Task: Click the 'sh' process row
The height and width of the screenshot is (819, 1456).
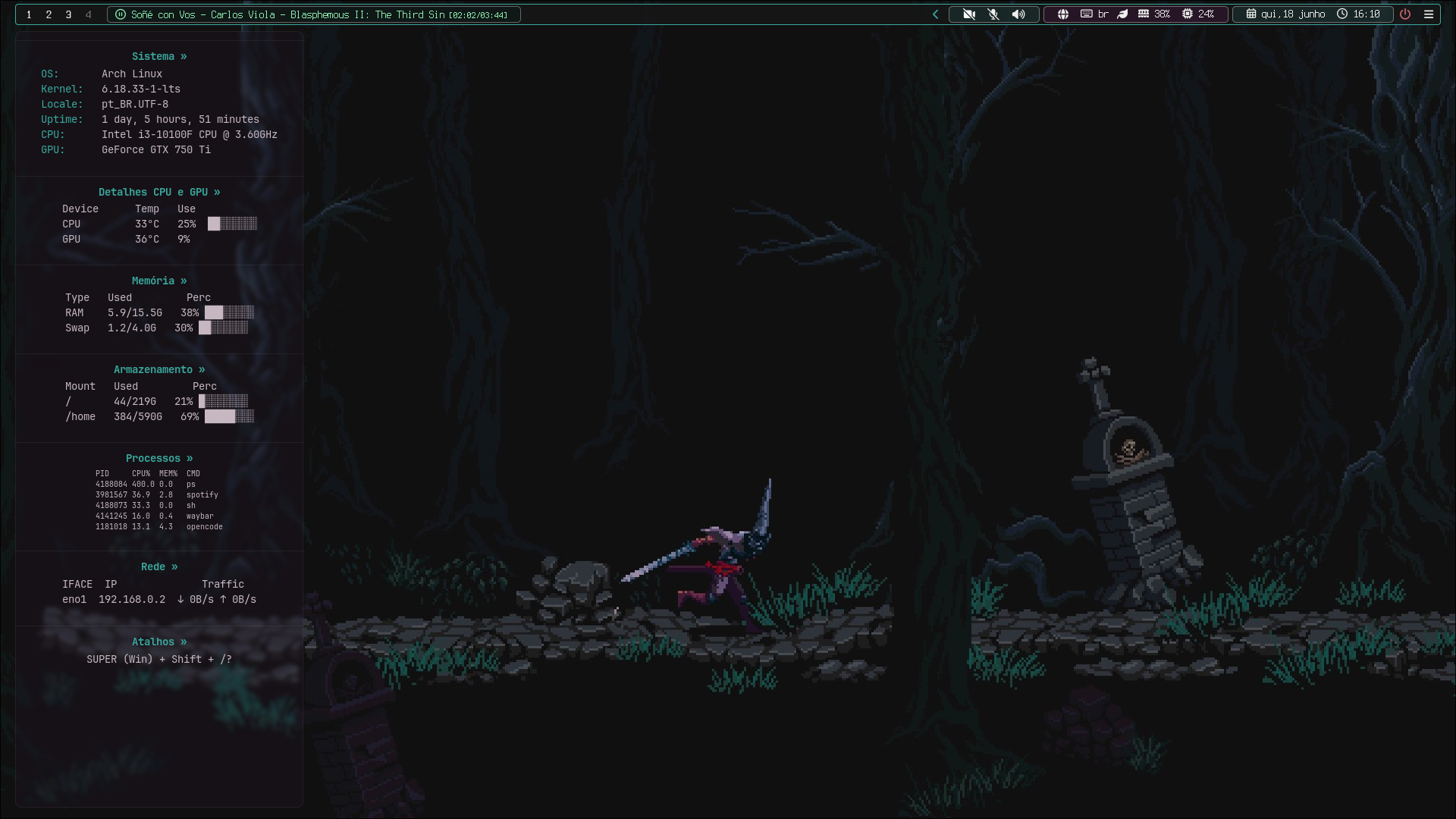Action: (x=159, y=505)
